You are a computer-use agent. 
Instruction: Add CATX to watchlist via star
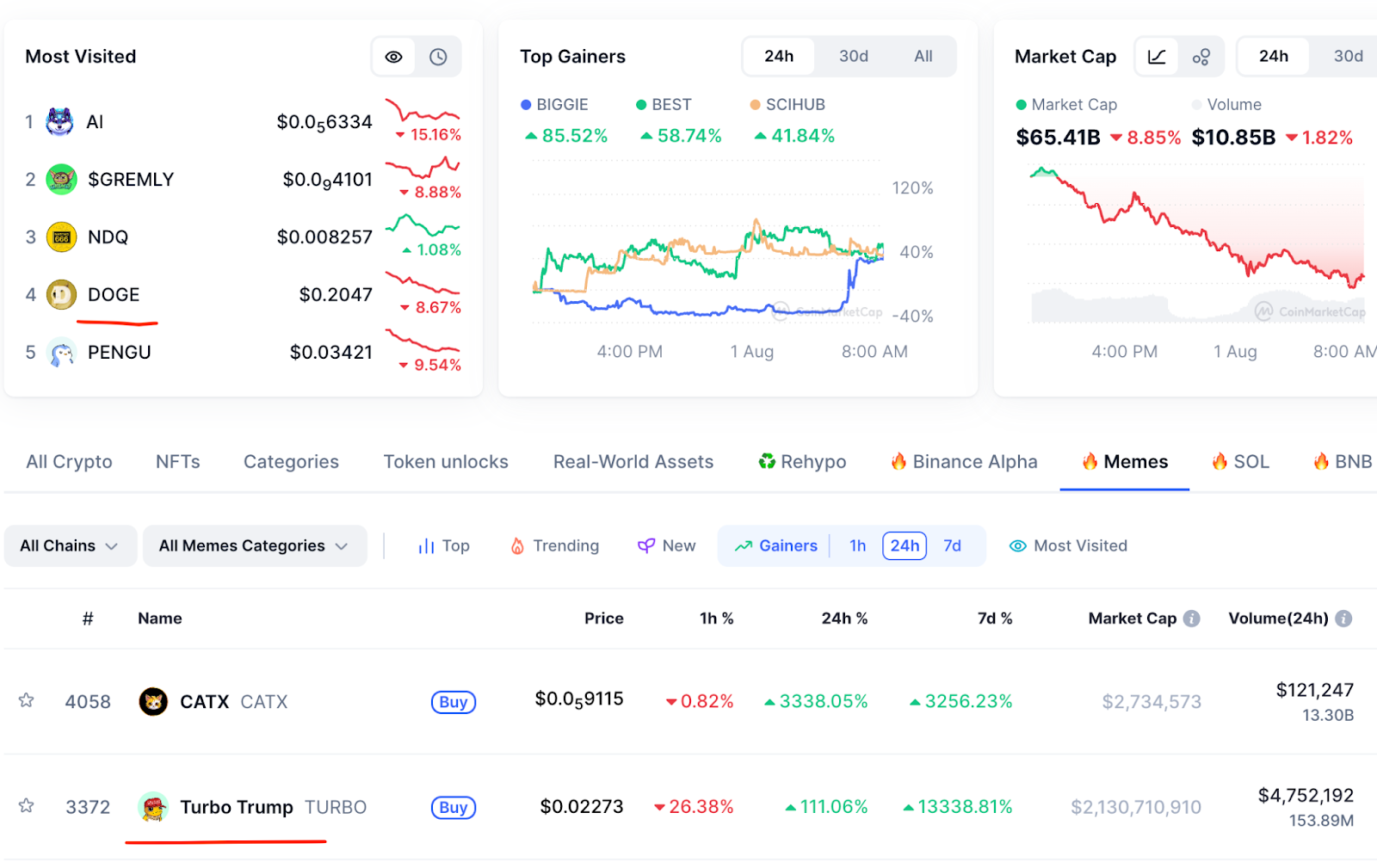click(26, 700)
